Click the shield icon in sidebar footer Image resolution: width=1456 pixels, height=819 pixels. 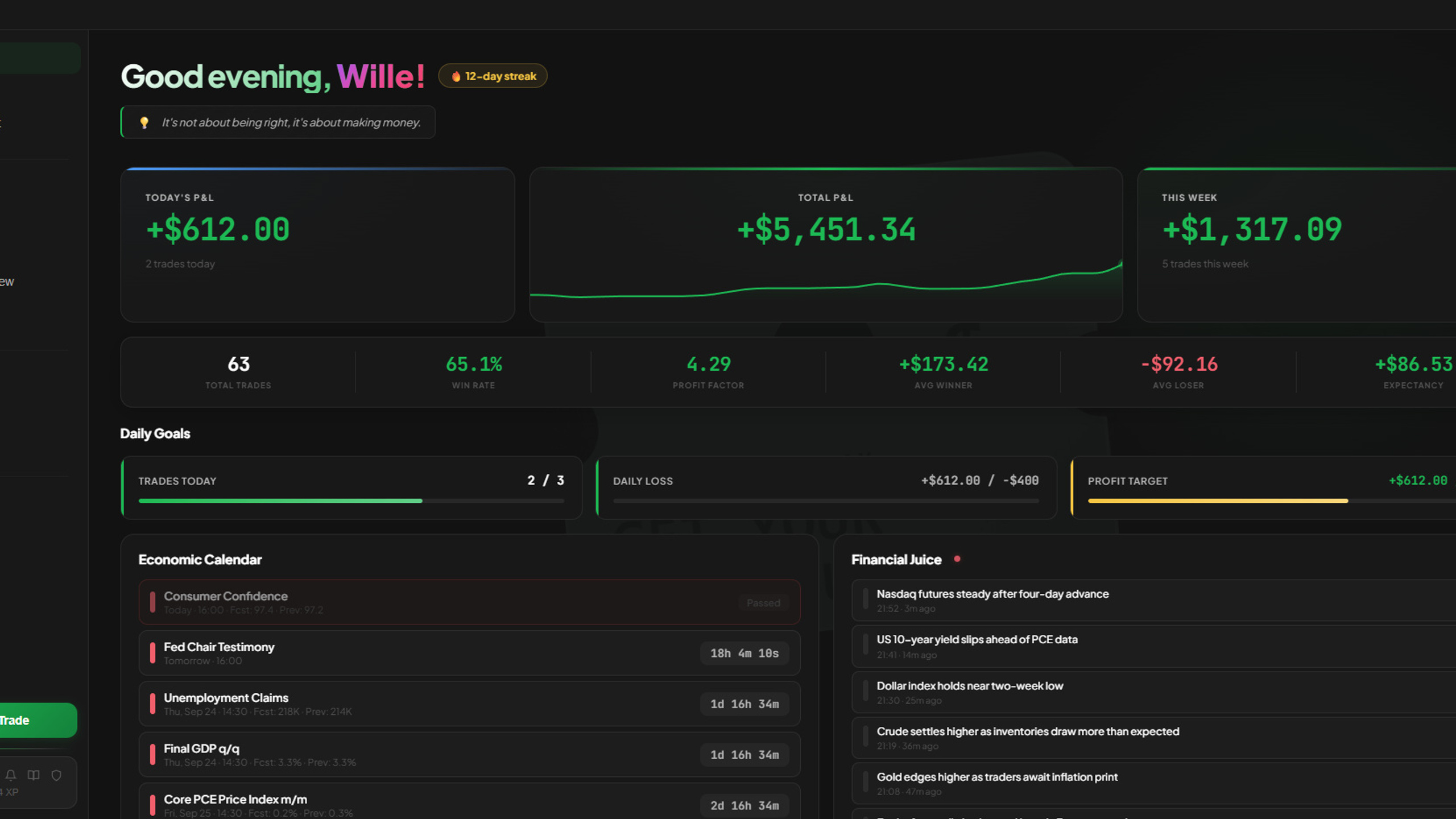pos(56,775)
